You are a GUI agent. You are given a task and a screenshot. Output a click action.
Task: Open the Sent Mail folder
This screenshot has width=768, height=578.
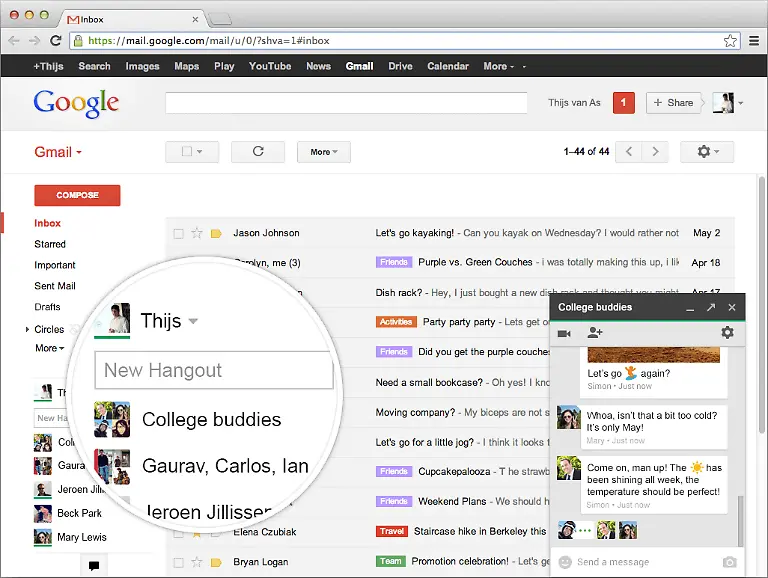click(x=55, y=286)
